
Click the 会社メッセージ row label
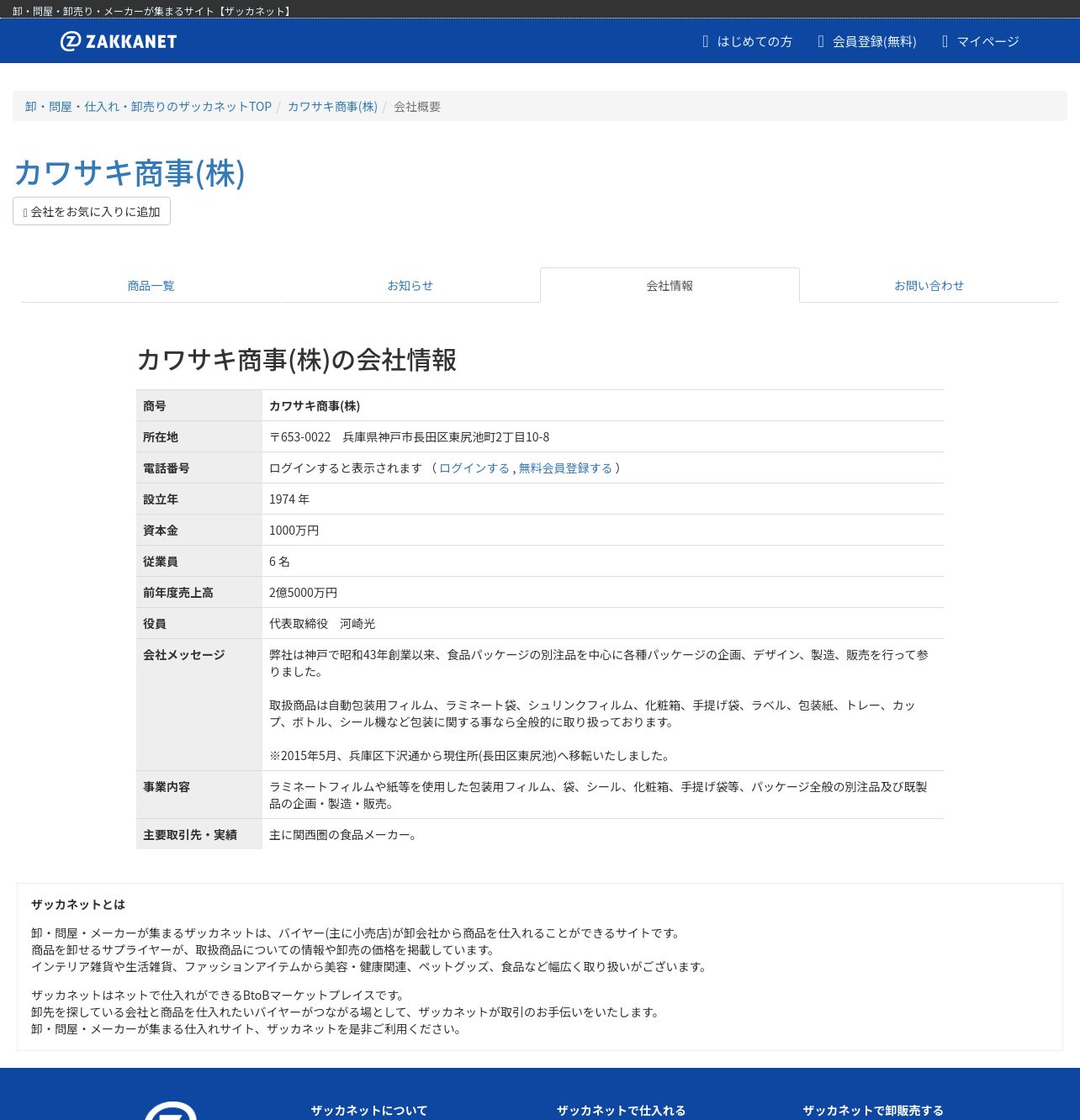tap(184, 655)
